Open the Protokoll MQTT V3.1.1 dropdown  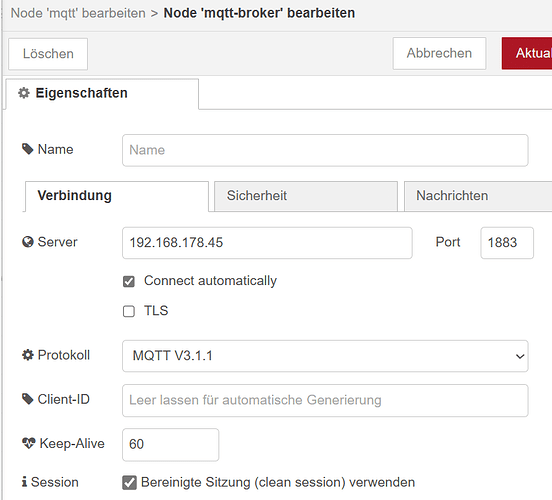coord(325,356)
